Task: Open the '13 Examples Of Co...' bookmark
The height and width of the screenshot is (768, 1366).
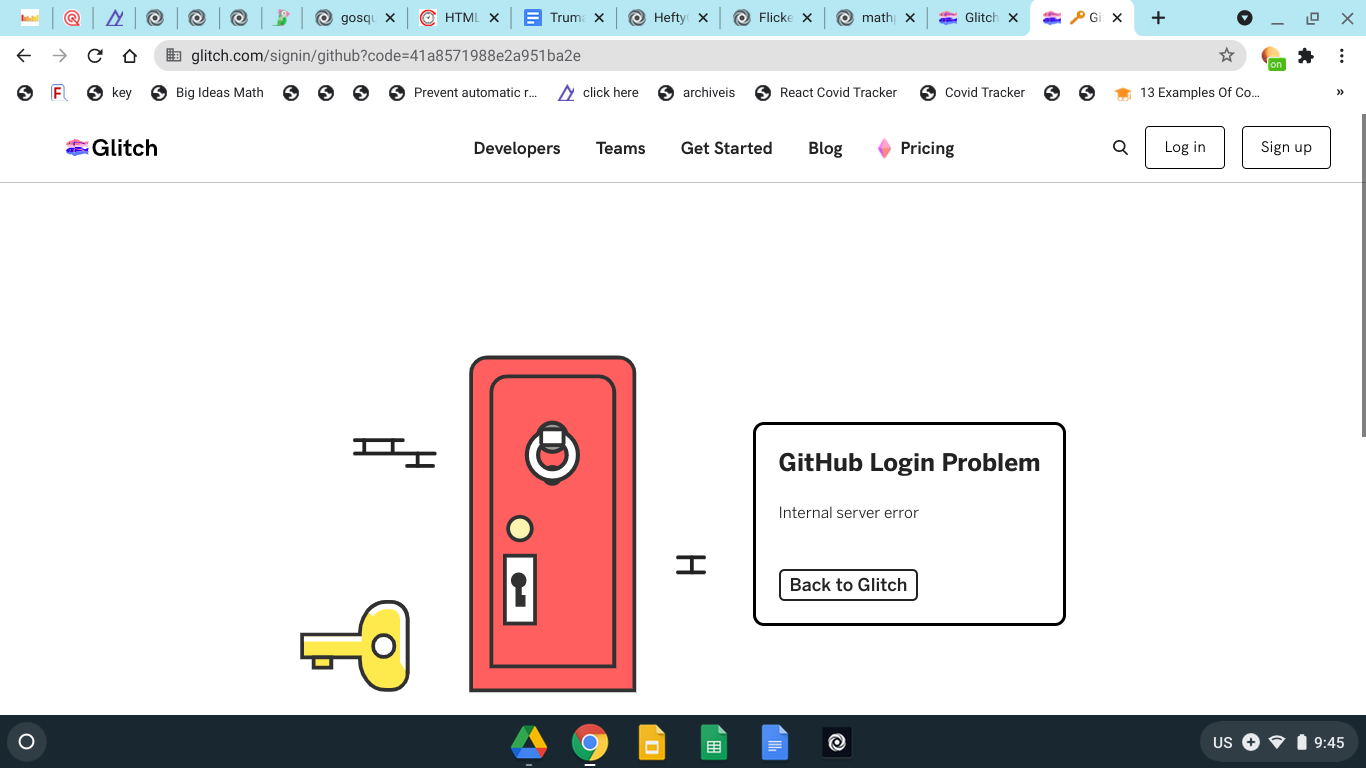Action: click(x=1187, y=93)
